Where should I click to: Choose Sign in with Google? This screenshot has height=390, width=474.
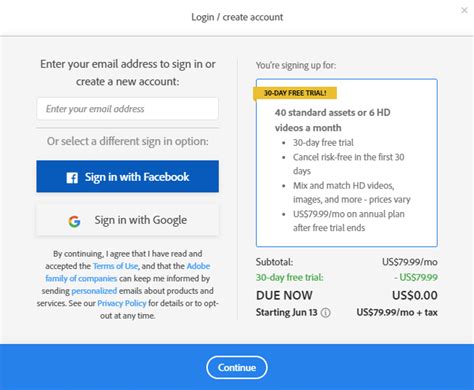(x=128, y=220)
